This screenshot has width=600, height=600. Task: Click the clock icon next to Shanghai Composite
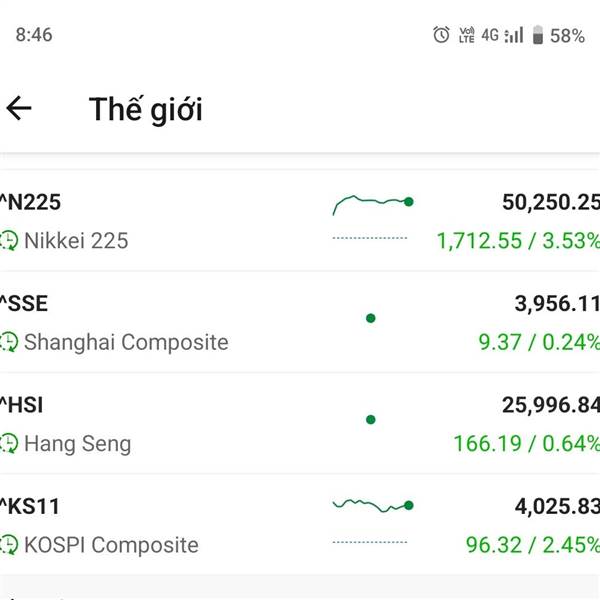pyautogui.click(x=9, y=342)
